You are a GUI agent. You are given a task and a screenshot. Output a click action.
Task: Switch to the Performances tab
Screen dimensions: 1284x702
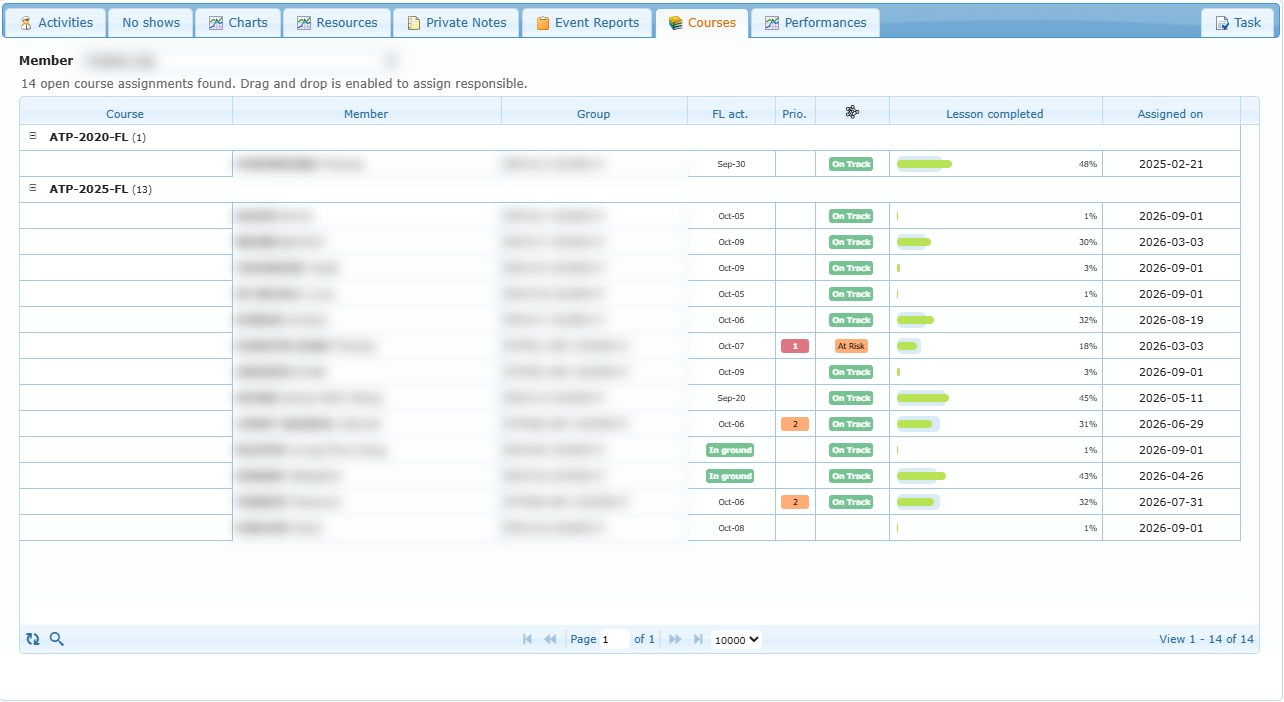[x=815, y=22]
